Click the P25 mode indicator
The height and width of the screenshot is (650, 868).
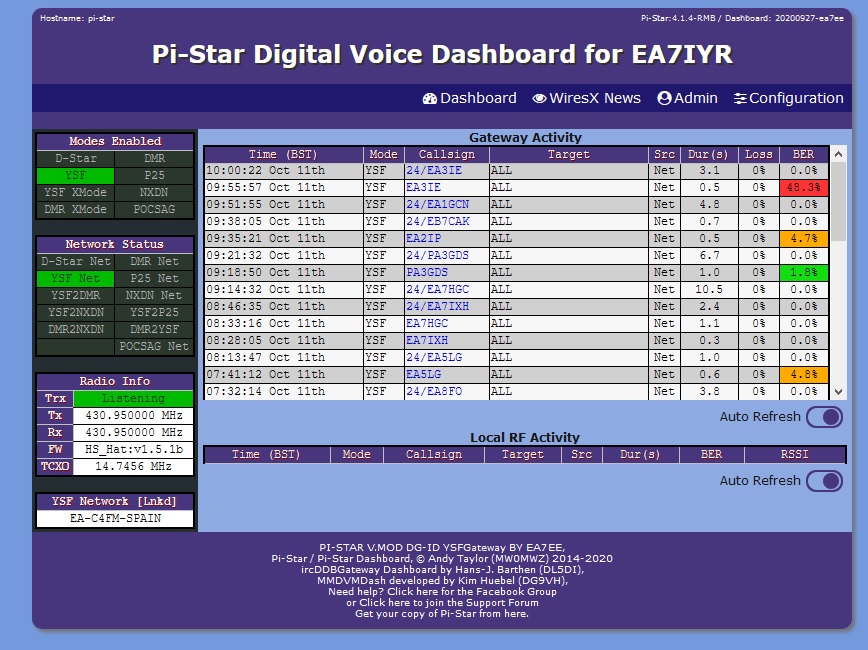(x=154, y=176)
